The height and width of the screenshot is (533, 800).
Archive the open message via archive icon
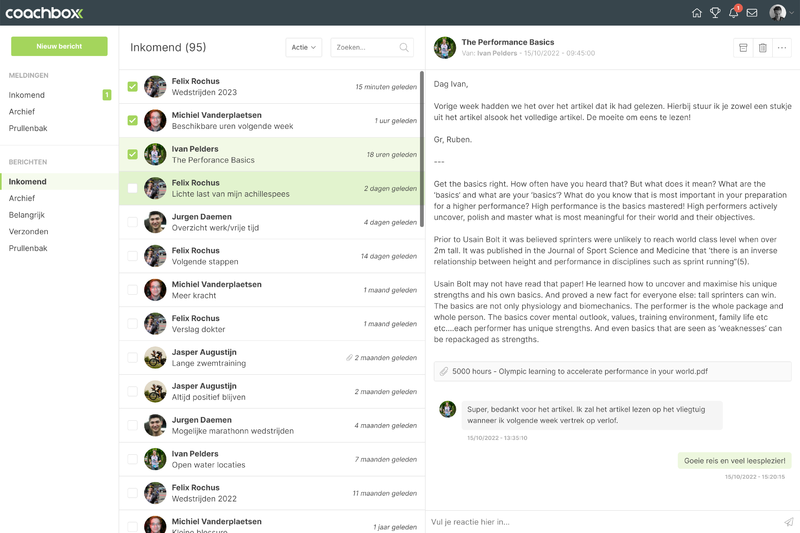point(742,47)
